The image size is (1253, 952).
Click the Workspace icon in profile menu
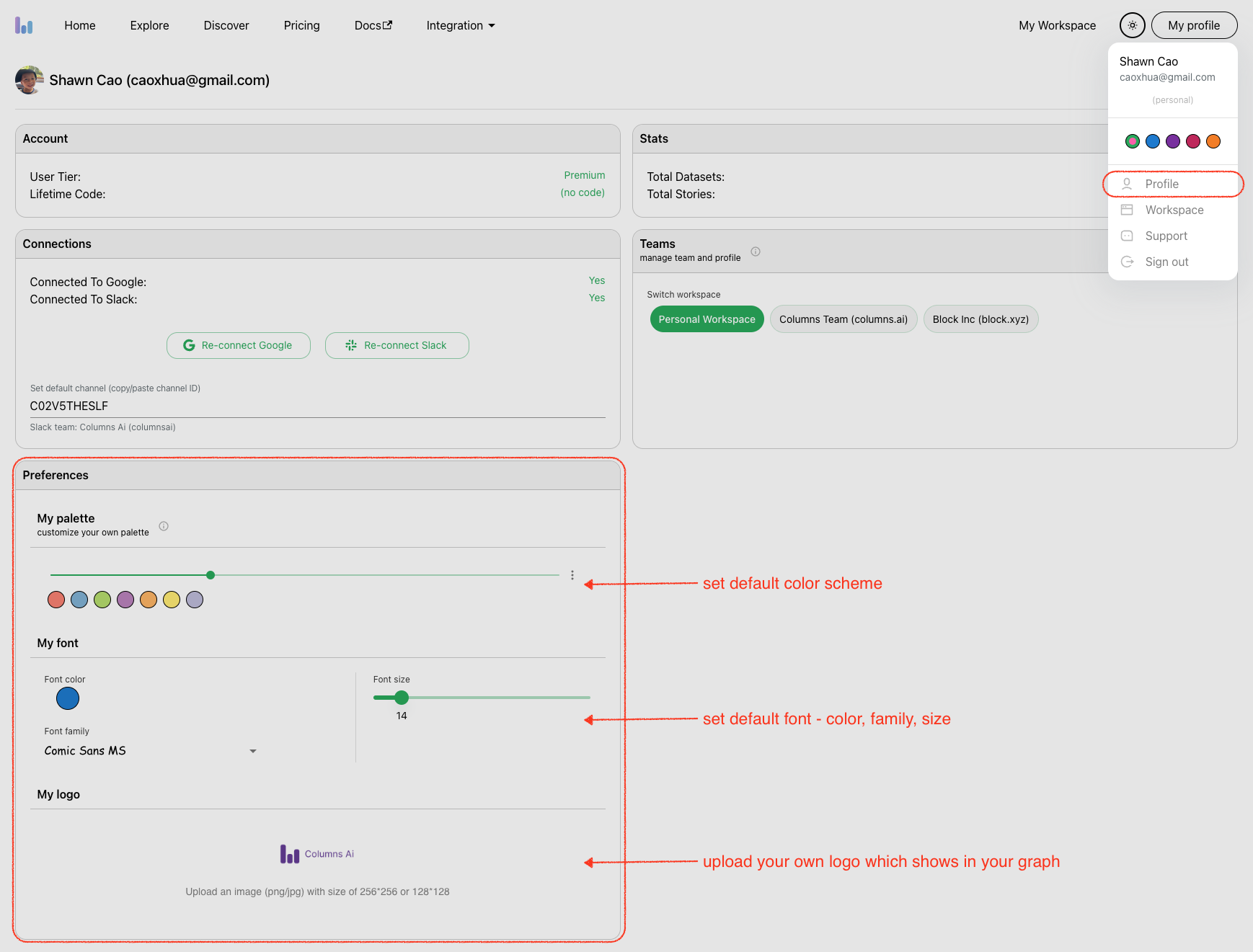pyautogui.click(x=1127, y=210)
